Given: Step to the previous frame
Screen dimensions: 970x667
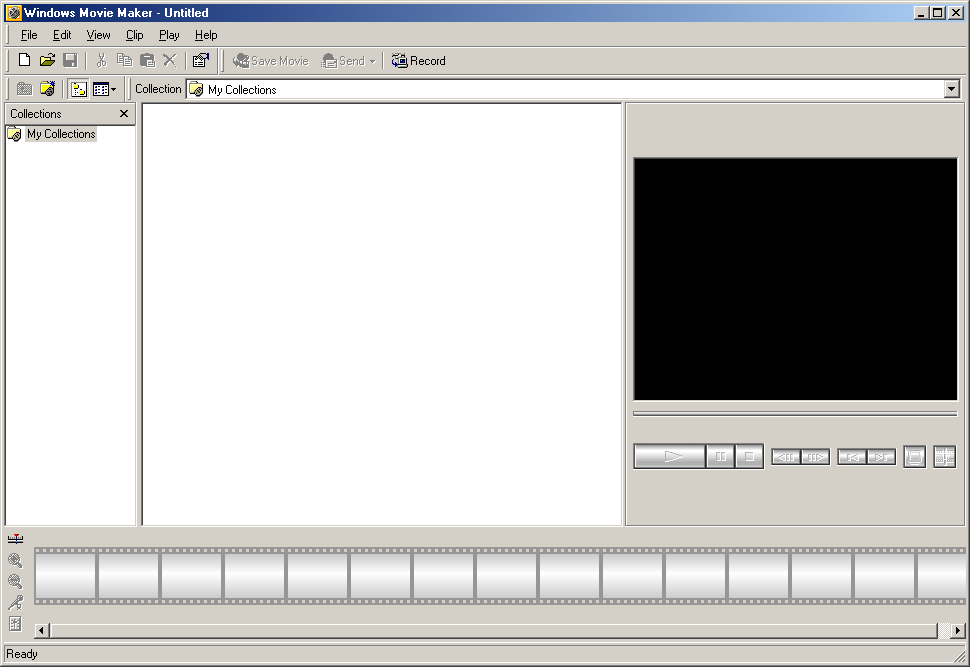Looking at the screenshot, I should click(x=786, y=457).
